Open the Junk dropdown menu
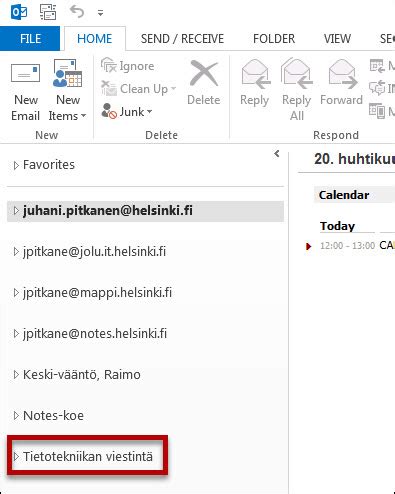The height and width of the screenshot is (494, 395). coord(127,112)
